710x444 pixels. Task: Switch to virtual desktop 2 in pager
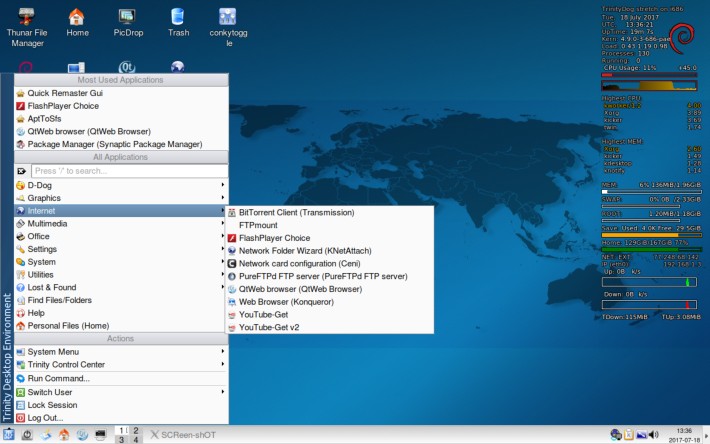pyautogui.click(x=136, y=429)
